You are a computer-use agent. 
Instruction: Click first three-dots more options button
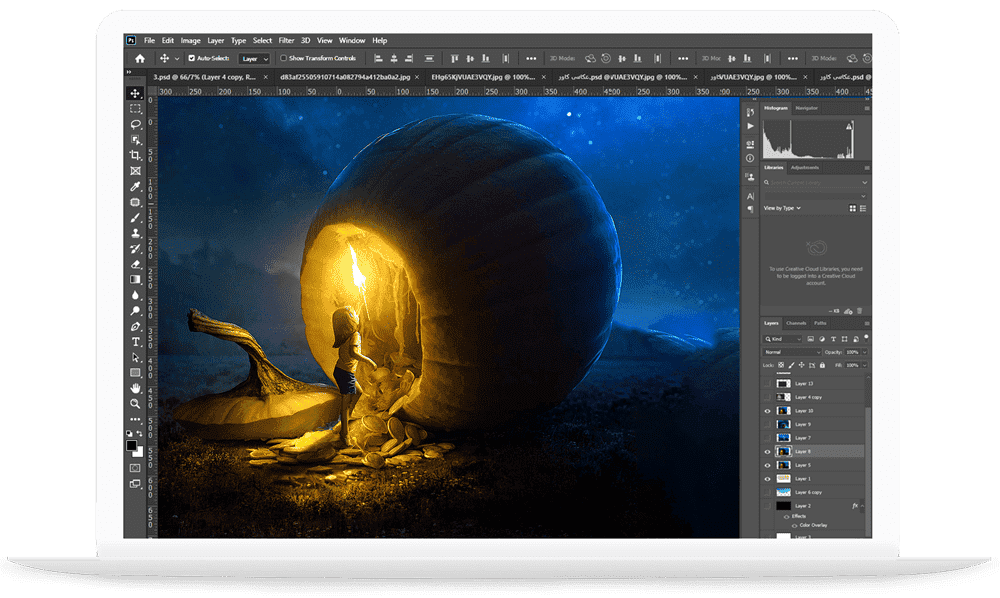pyautogui.click(x=531, y=59)
